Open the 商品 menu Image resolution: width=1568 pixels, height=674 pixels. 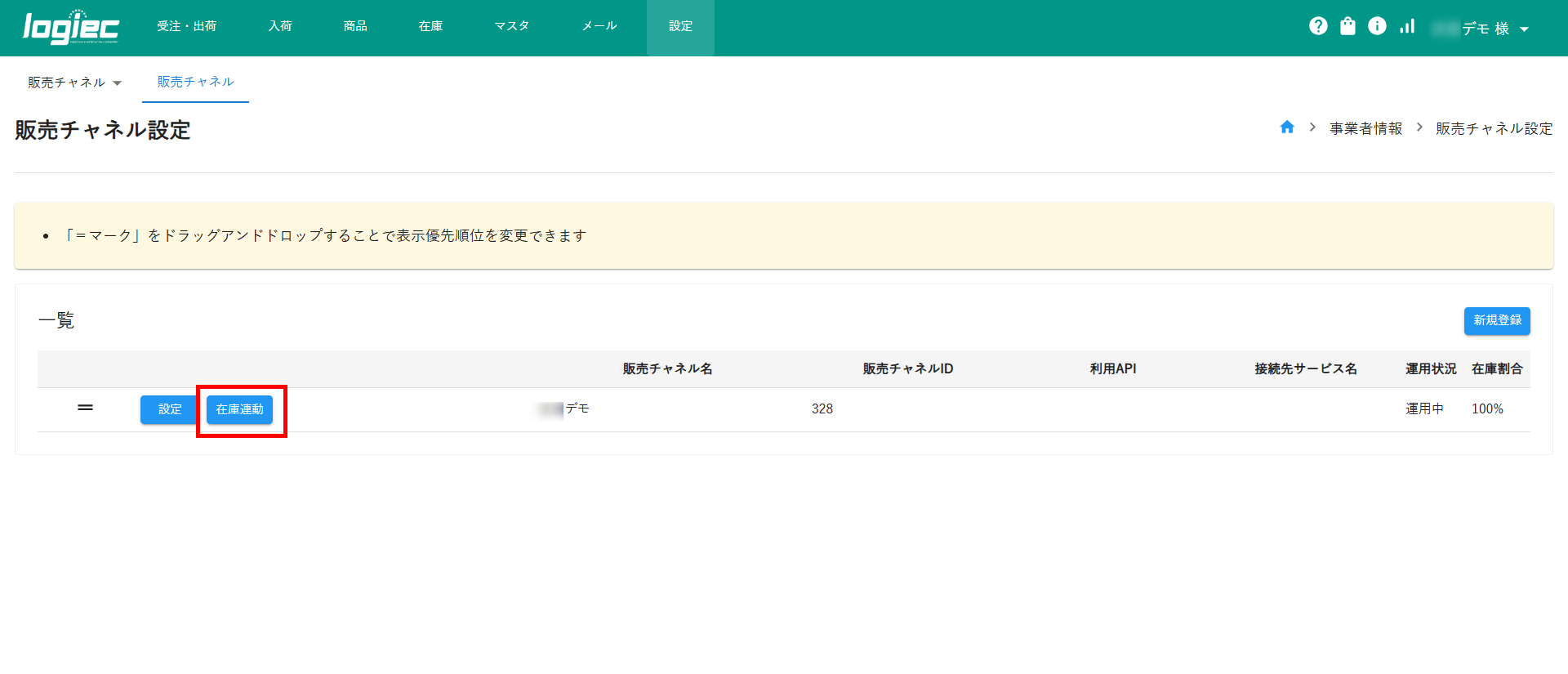coord(355,26)
